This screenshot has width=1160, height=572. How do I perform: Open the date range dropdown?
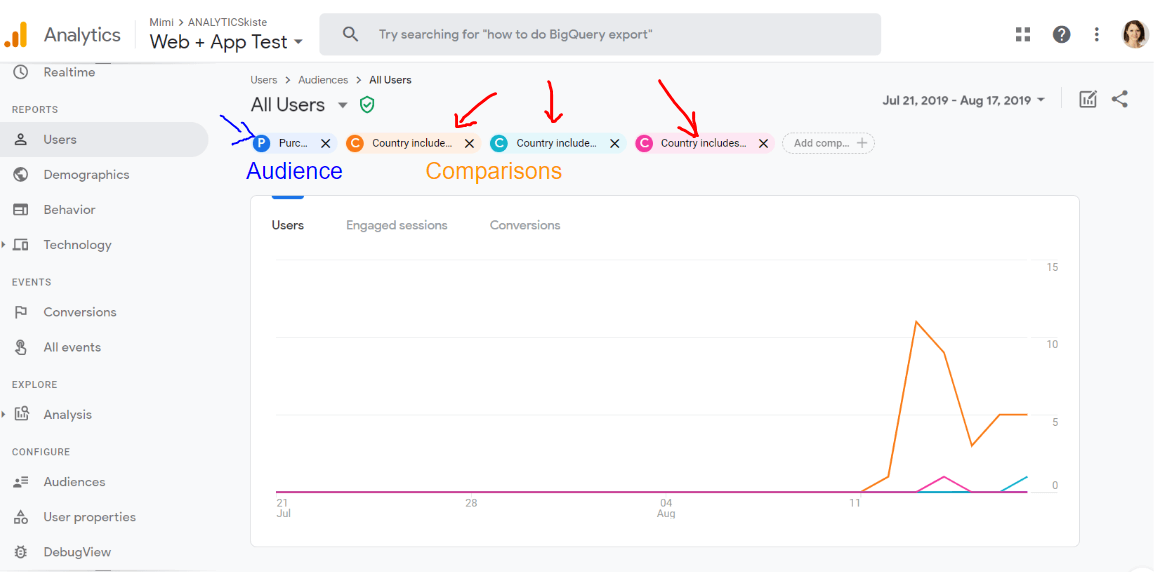[963, 100]
